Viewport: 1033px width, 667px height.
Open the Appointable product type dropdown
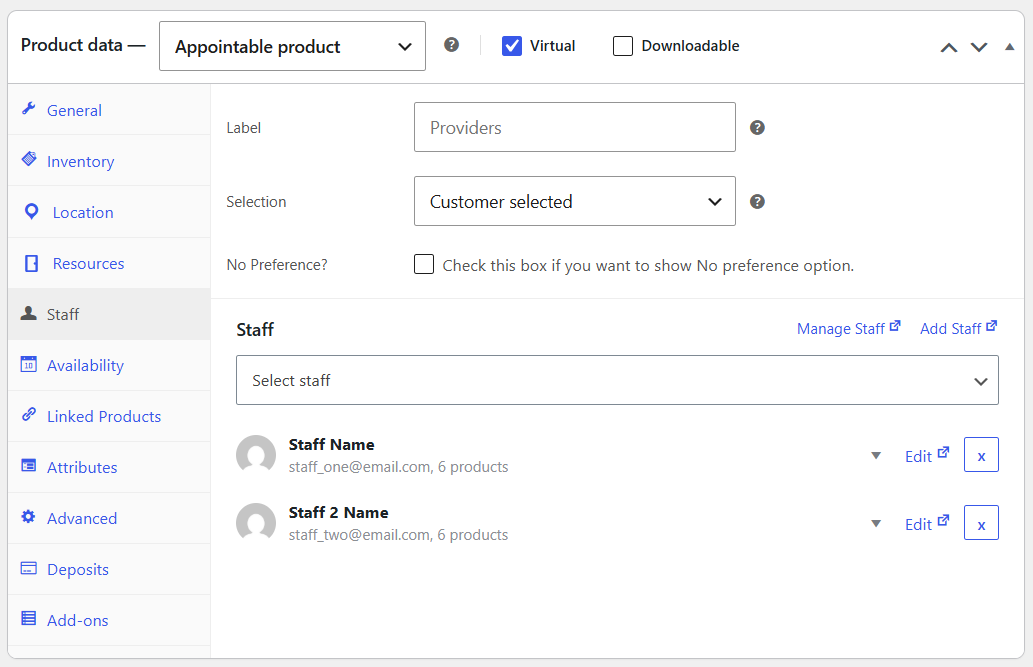pyautogui.click(x=293, y=46)
